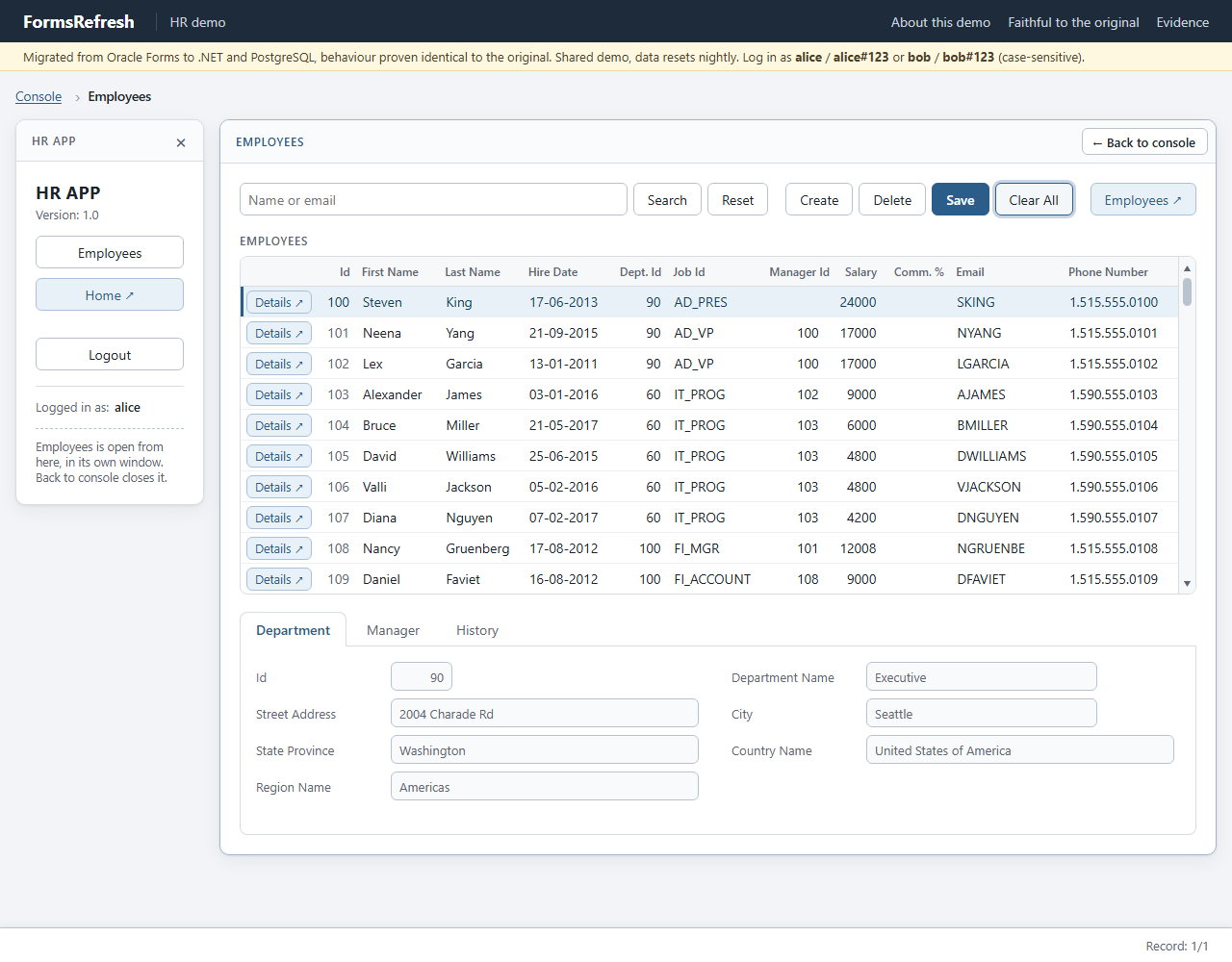The width and height of the screenshot is (1232, 962).
Task: Open Home from the sidebar
Action: click(110, 295)
